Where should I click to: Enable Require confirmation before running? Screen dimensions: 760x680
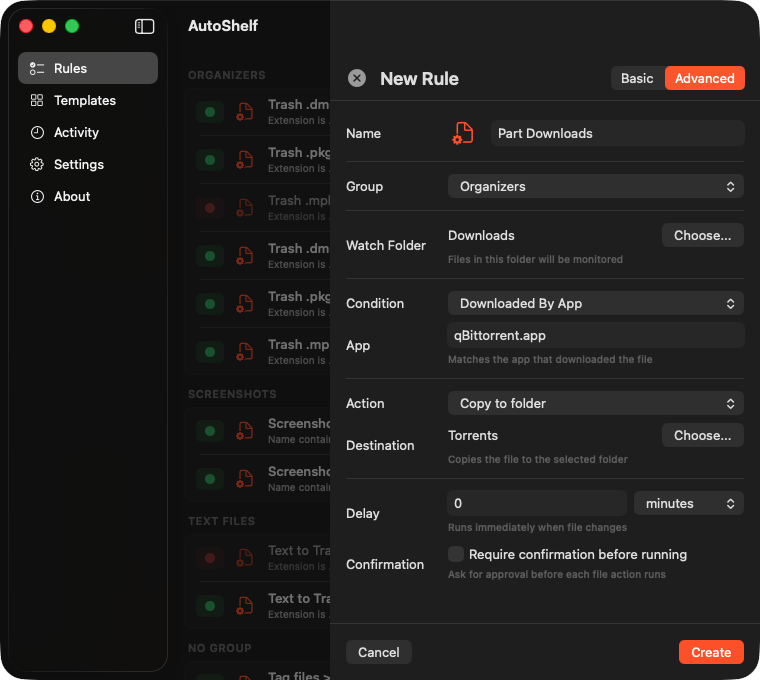[x=456, y=554]
